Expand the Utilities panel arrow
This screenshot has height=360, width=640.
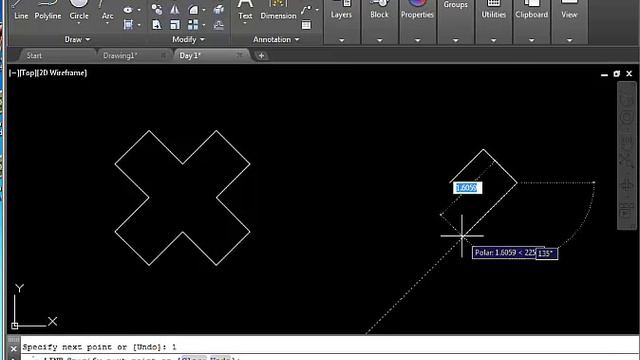(x=493, y=40)
